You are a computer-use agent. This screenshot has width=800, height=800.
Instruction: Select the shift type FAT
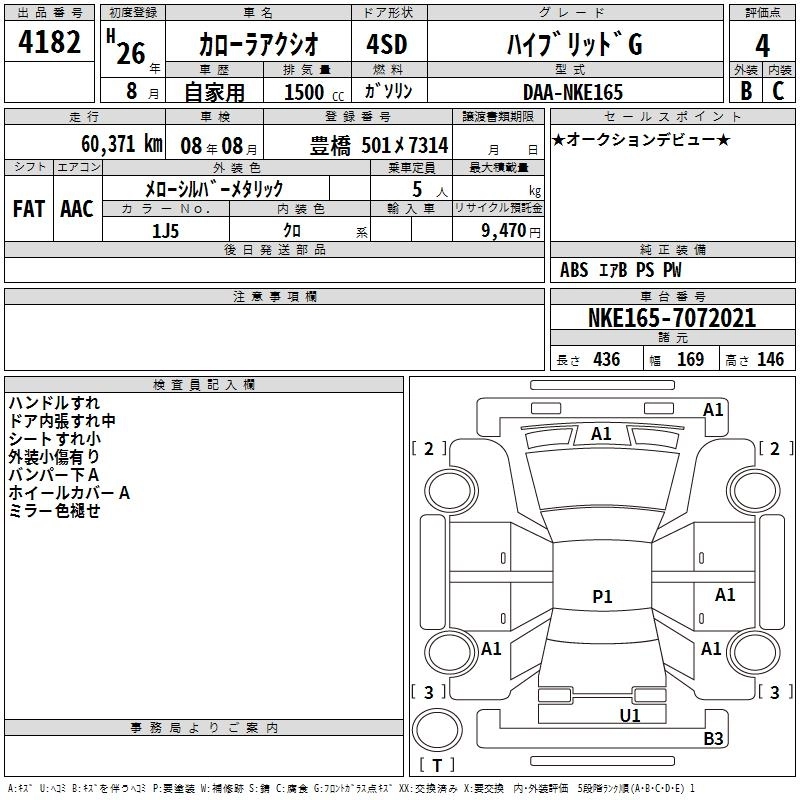[29, 209]
